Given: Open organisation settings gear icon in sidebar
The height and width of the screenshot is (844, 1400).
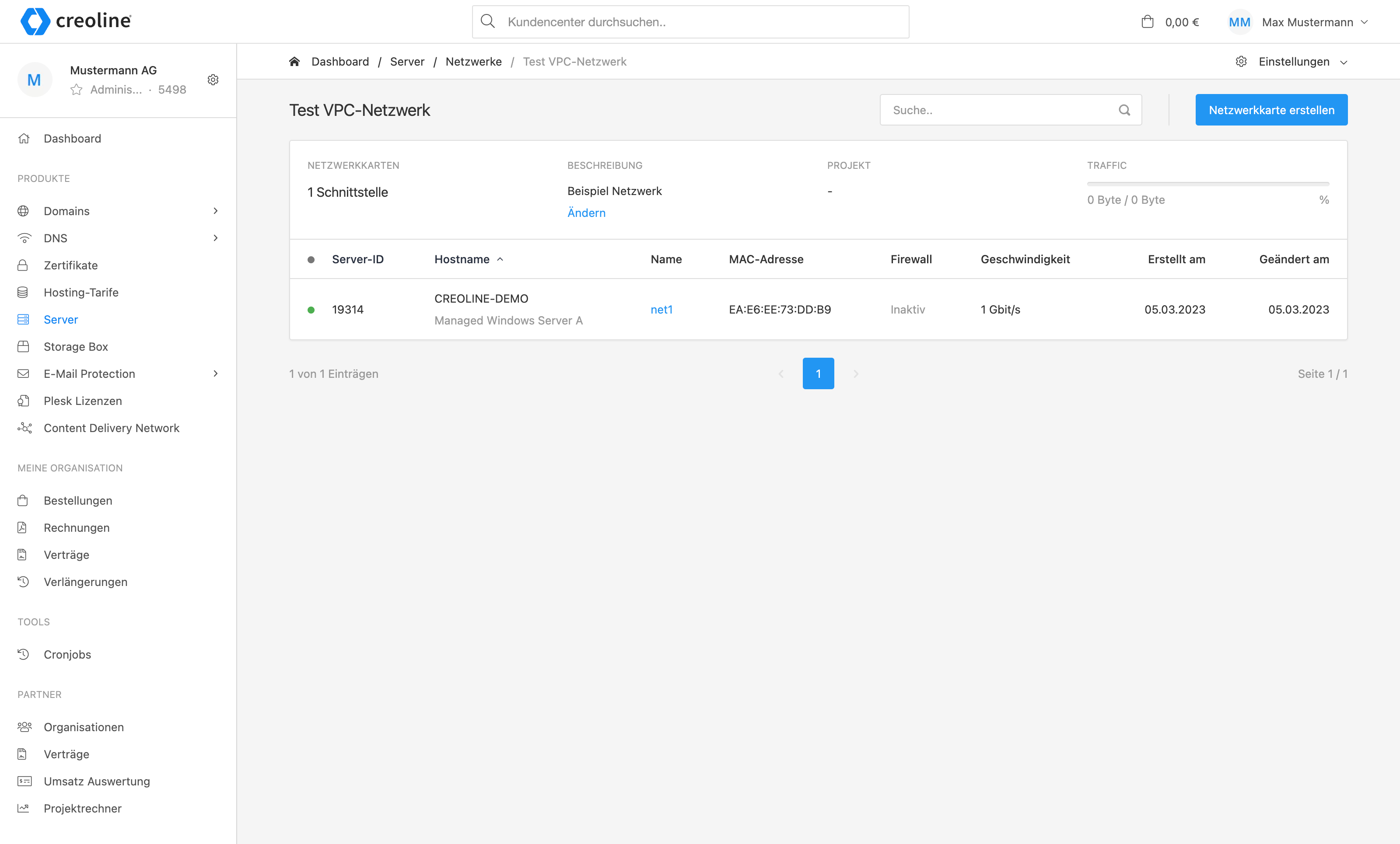Looking at the screenshot, I should (213, 80).
